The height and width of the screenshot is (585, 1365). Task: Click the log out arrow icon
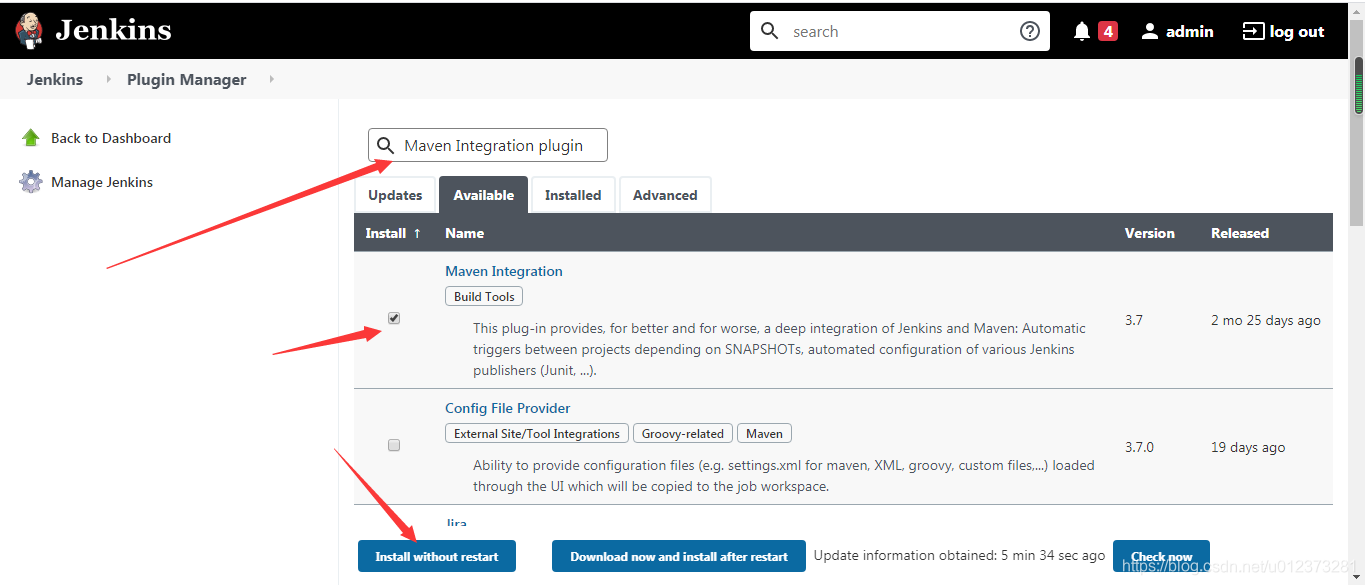[x=1252, y=31]
